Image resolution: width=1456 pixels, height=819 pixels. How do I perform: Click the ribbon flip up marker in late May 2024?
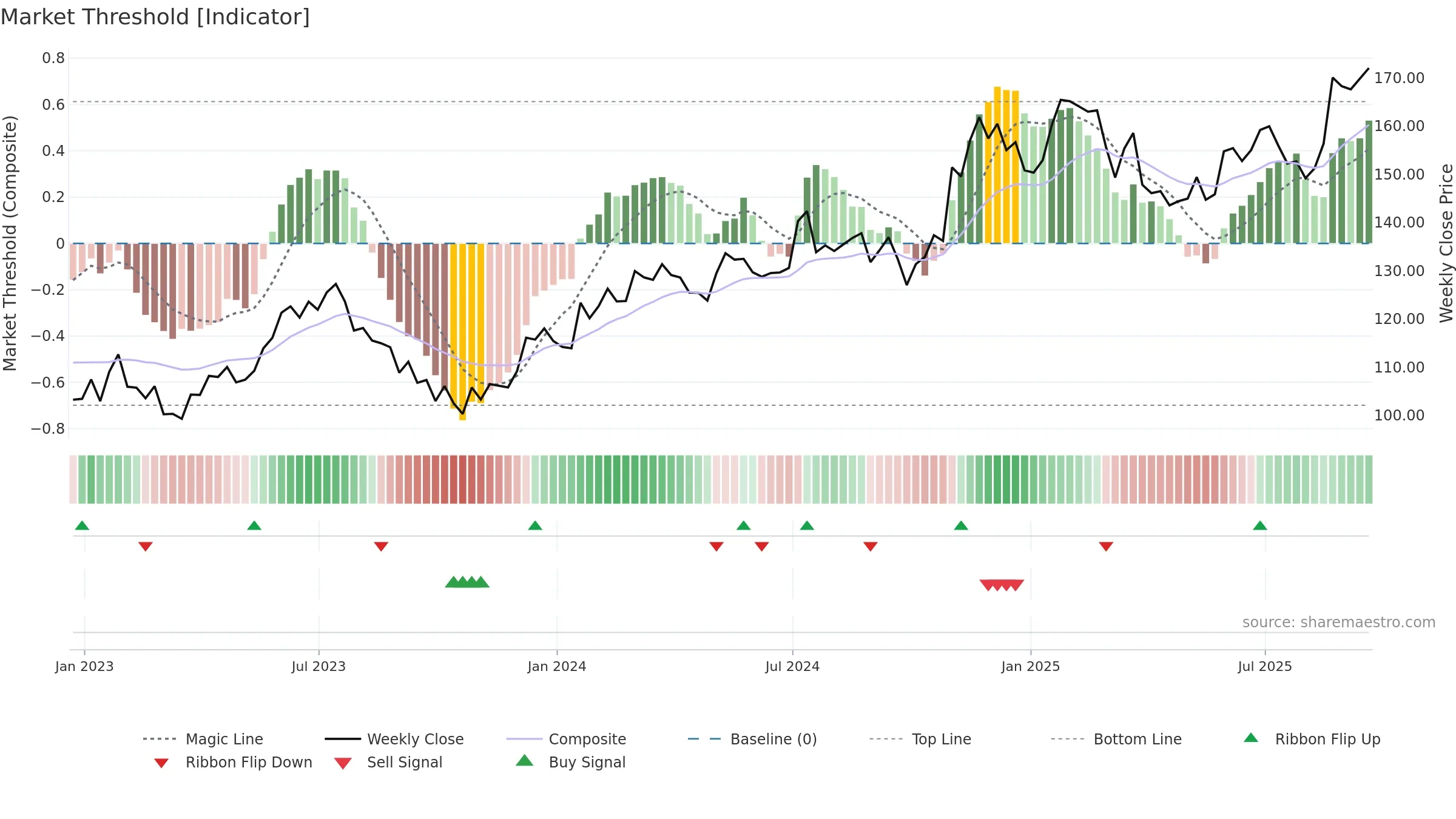point(744,525)
